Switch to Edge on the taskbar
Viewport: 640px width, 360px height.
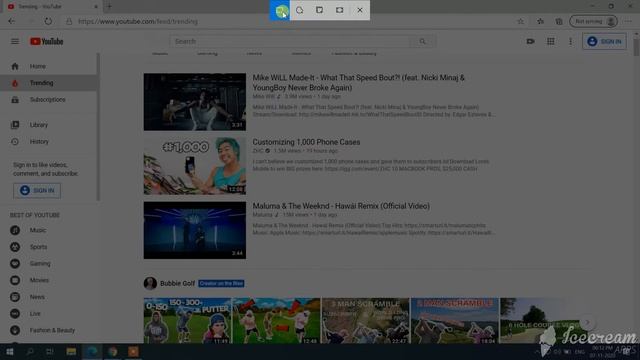pos(92,352)
